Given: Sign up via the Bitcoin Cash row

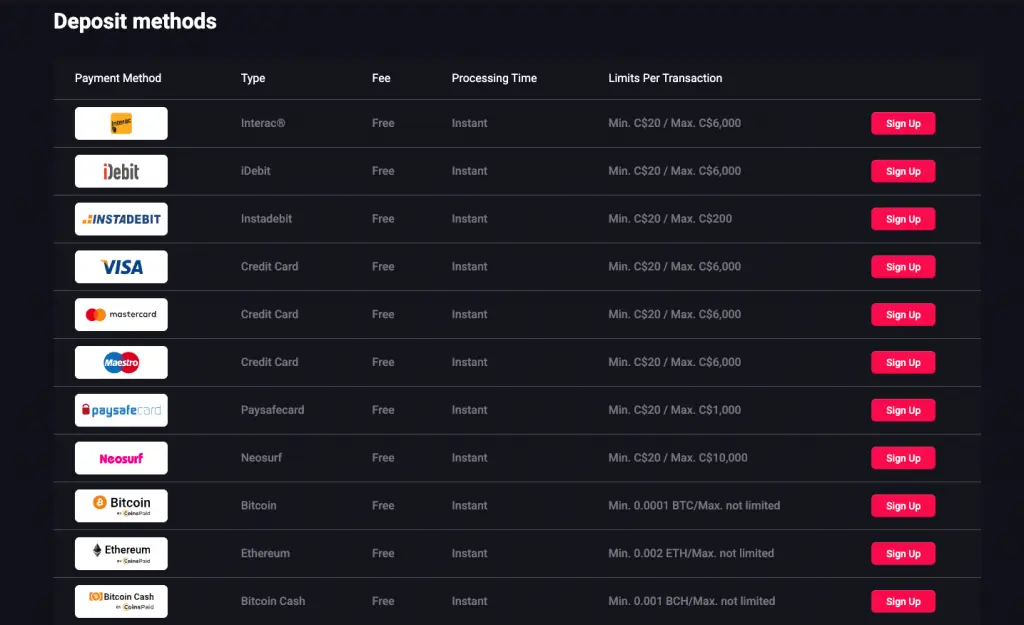Looking at the screenshot, I should point(902,601).
